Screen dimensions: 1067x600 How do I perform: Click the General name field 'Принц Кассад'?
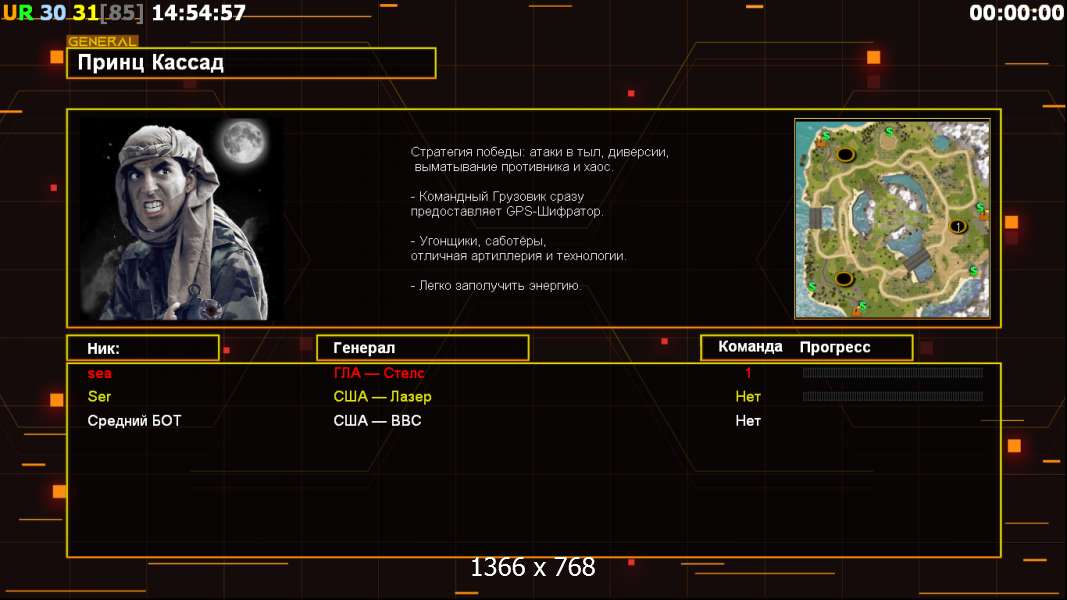tap(251, 63)
